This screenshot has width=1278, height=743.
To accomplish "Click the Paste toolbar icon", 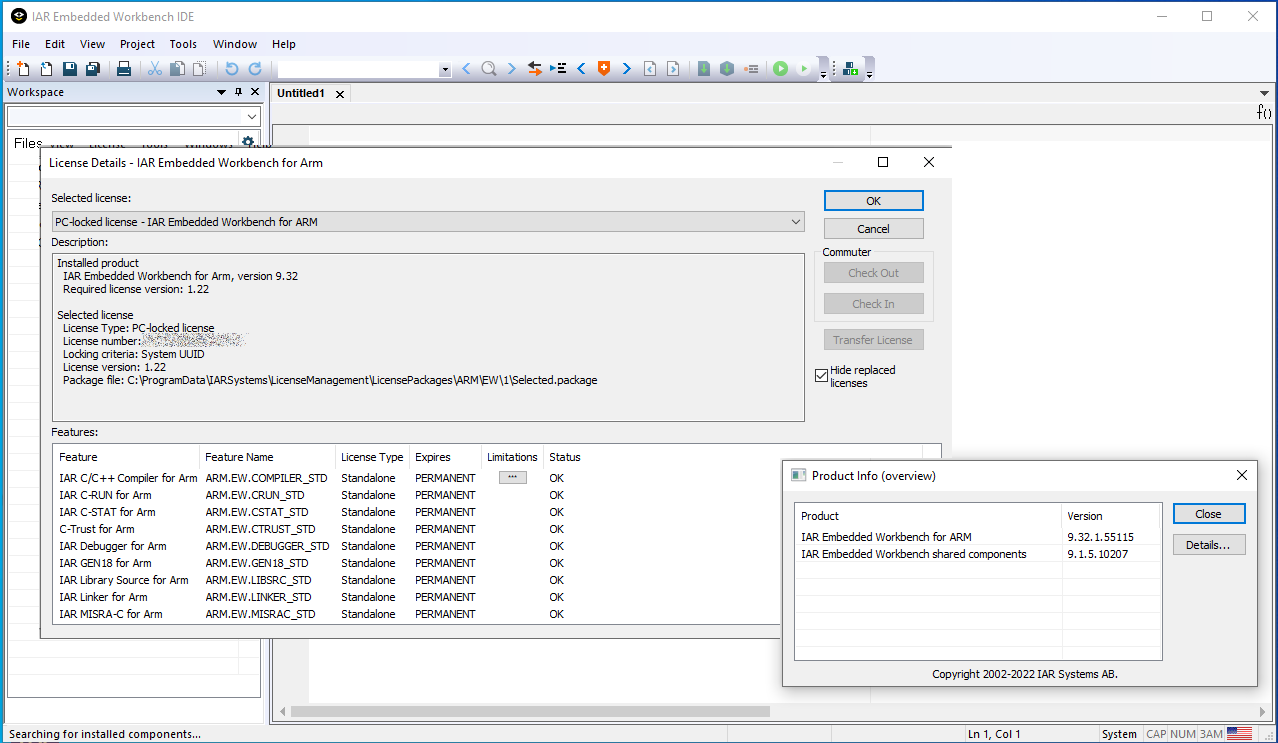I will (199, 69).
